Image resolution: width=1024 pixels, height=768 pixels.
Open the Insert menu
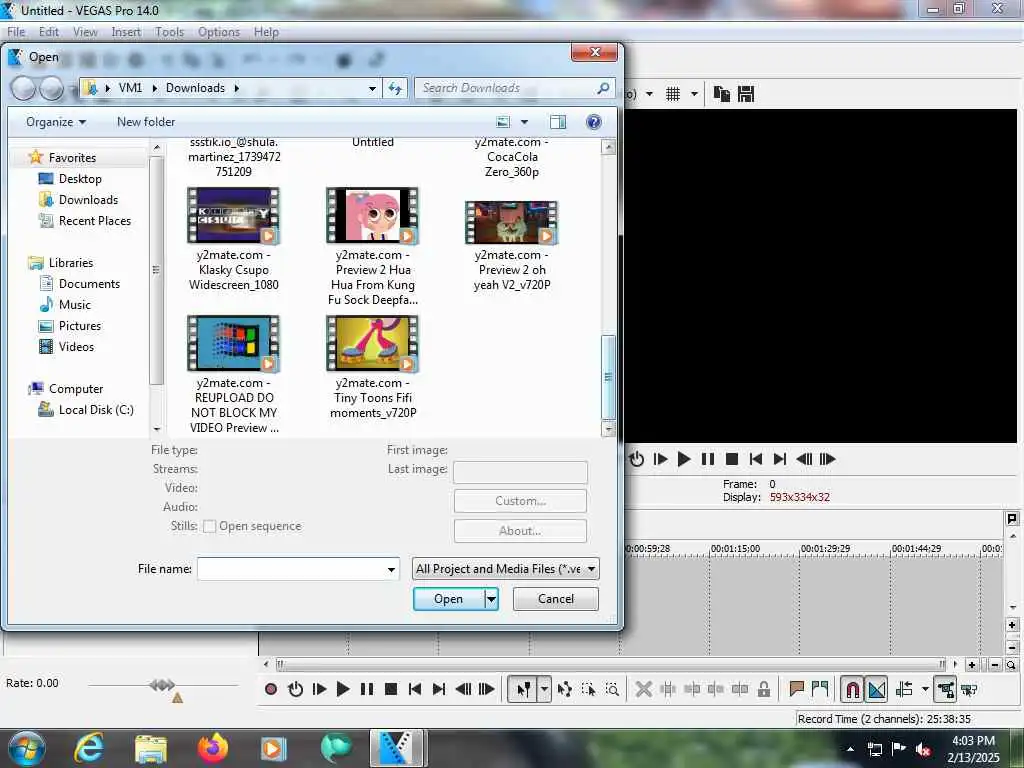point(126,32)
